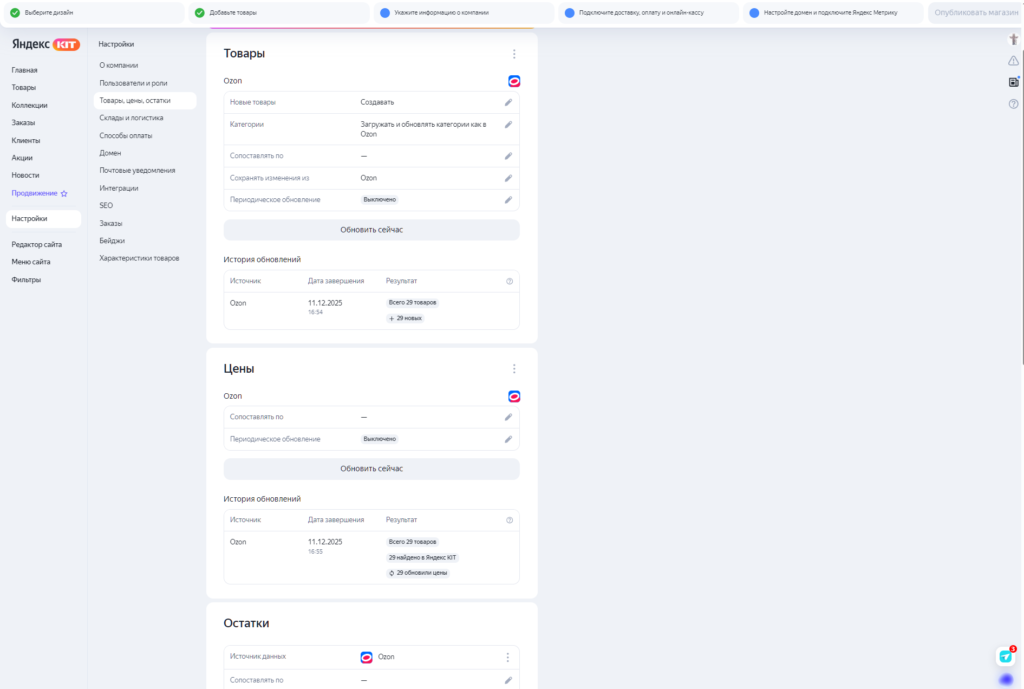Open the 'О компании' settings page
The width and height of the screenshot is (1024, 689).
click(x=119, y=65)
